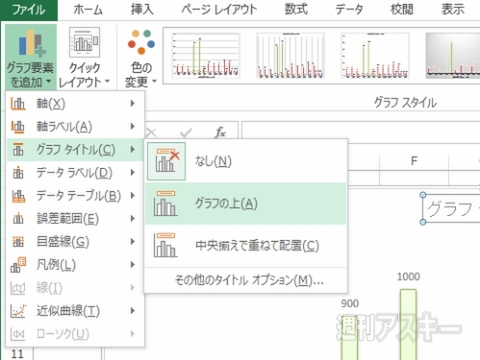Select the chart title box グラフ
The height and width of the screenshot is (360, 480).
(451, 209)
